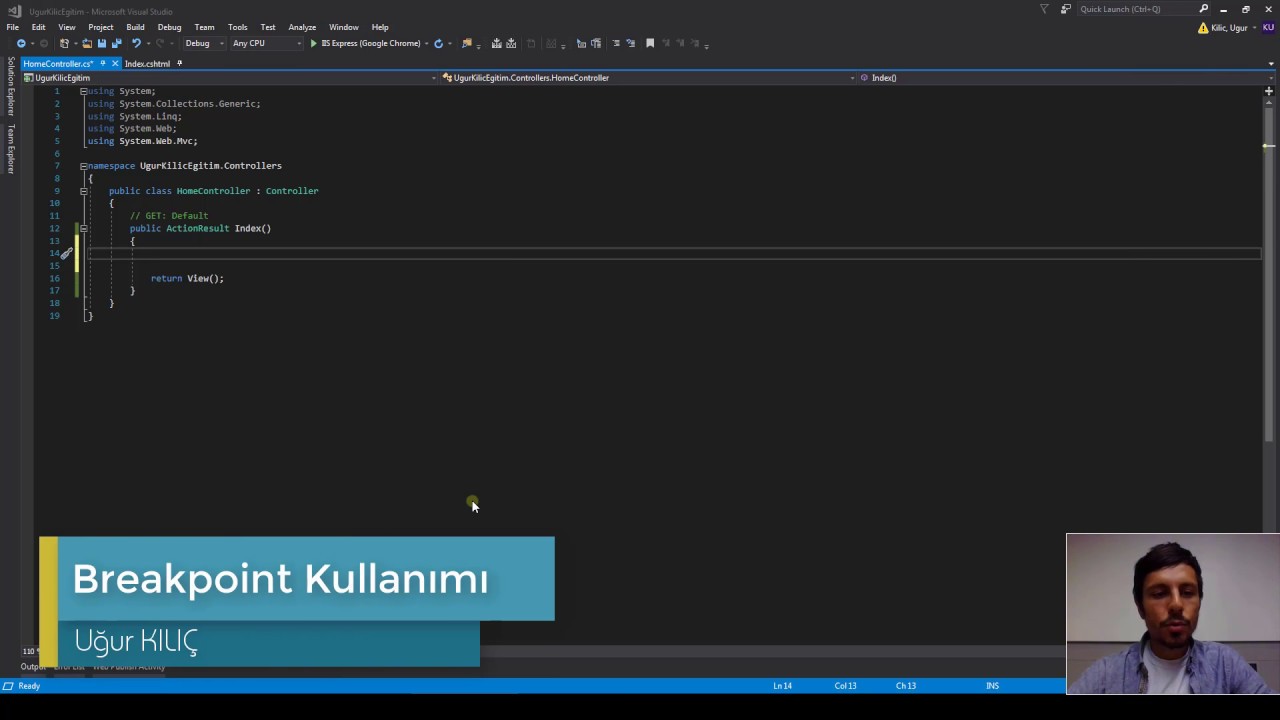Start debugging with the green play icon
1280x720 pixels.
coord(313,43)
